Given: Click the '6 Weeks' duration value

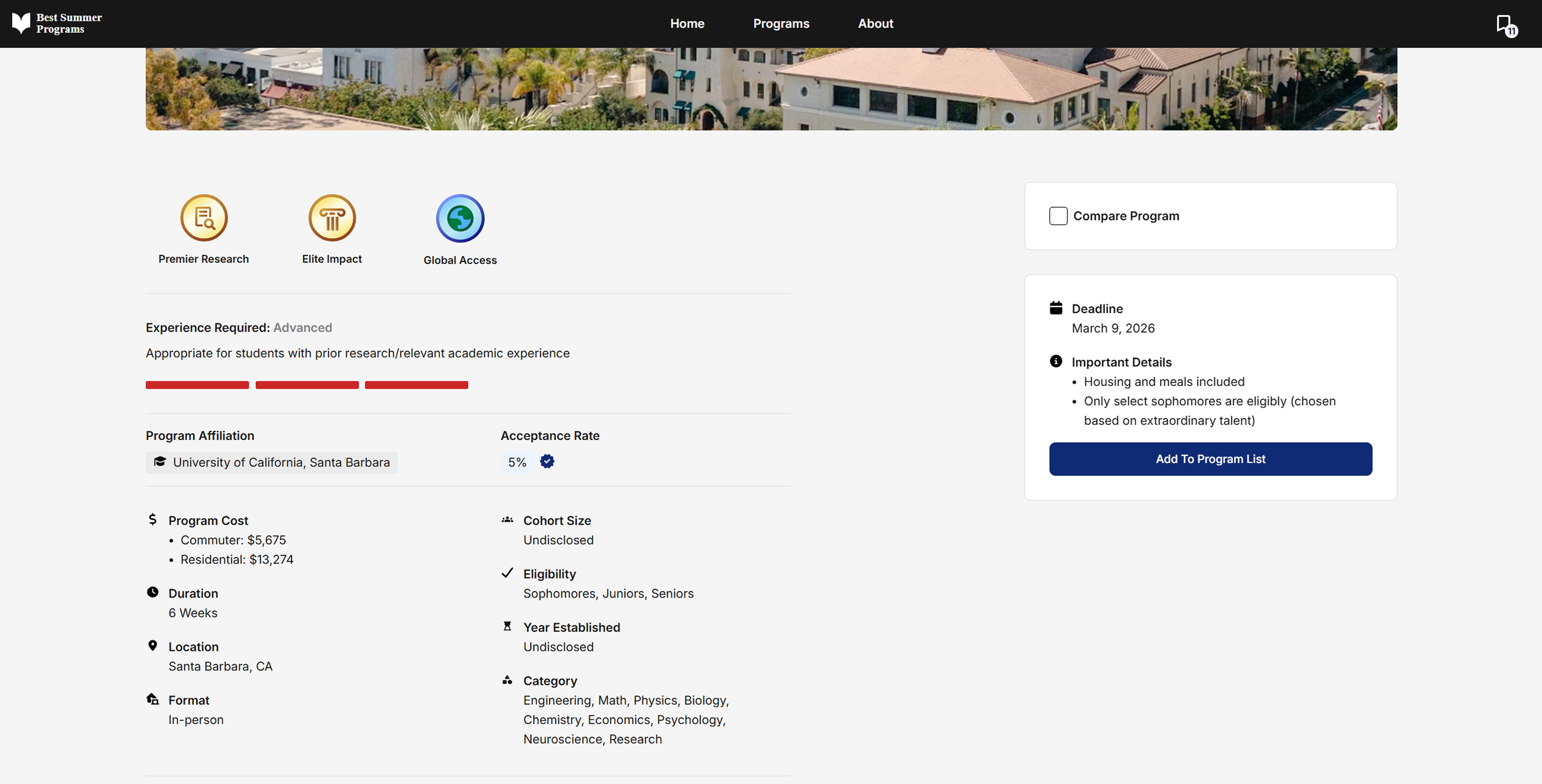Looking at the screenshot, I should click(193, 613).
